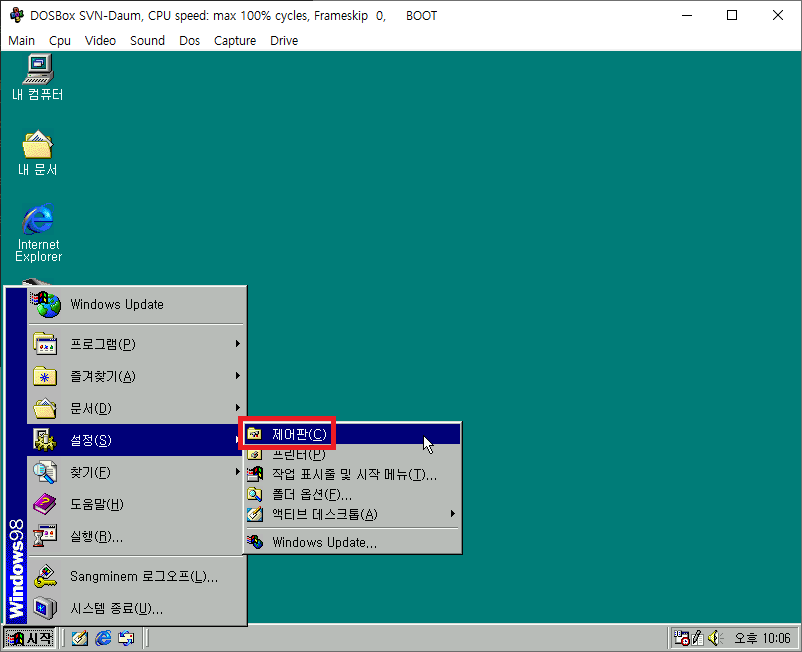Image resolution: width=802 pixels, height=652 pixels.
Task: Click the 찾기(F) magnifier icon
Action: pos(45,472)
